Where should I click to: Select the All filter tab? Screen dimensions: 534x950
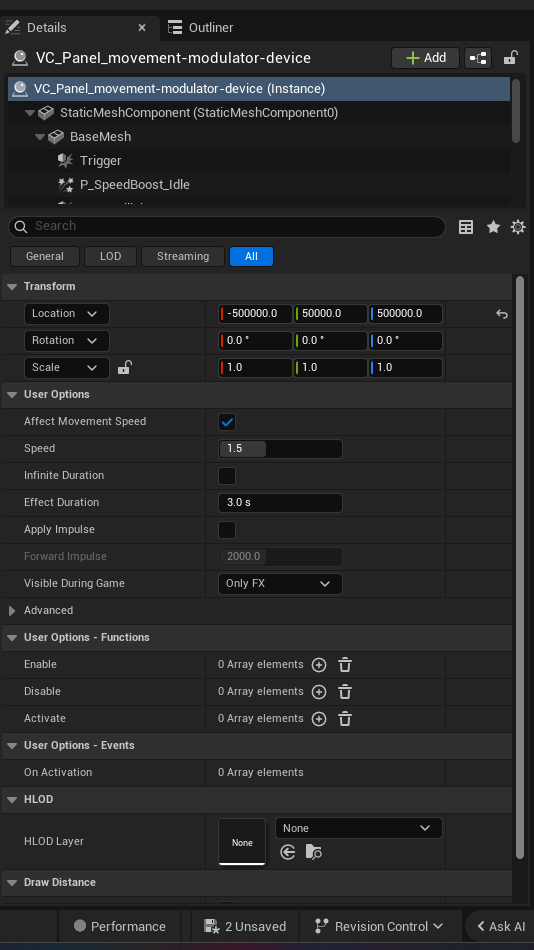click(x=252, y=256)
